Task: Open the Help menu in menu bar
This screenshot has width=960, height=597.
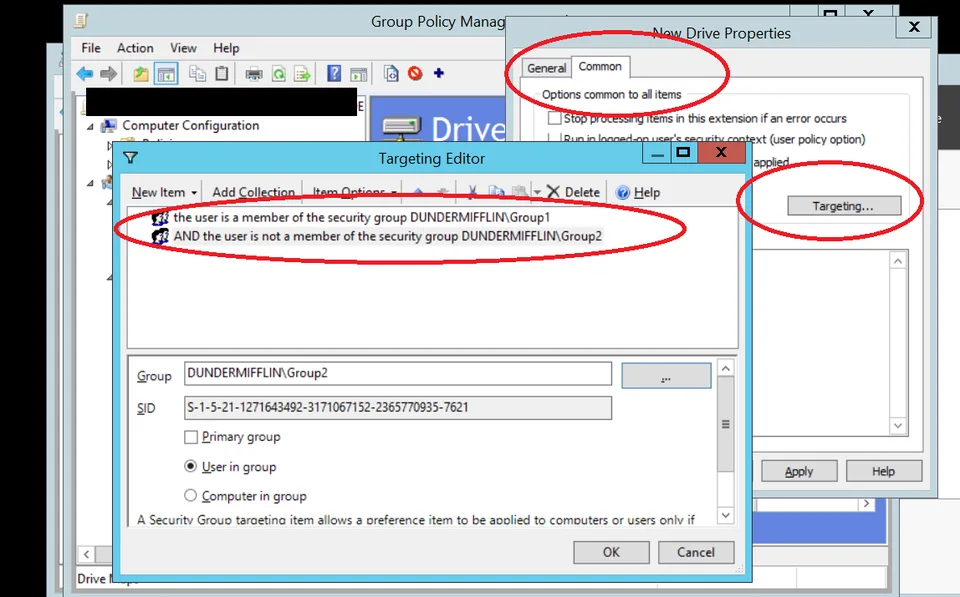Action: [x=226, y=48]
